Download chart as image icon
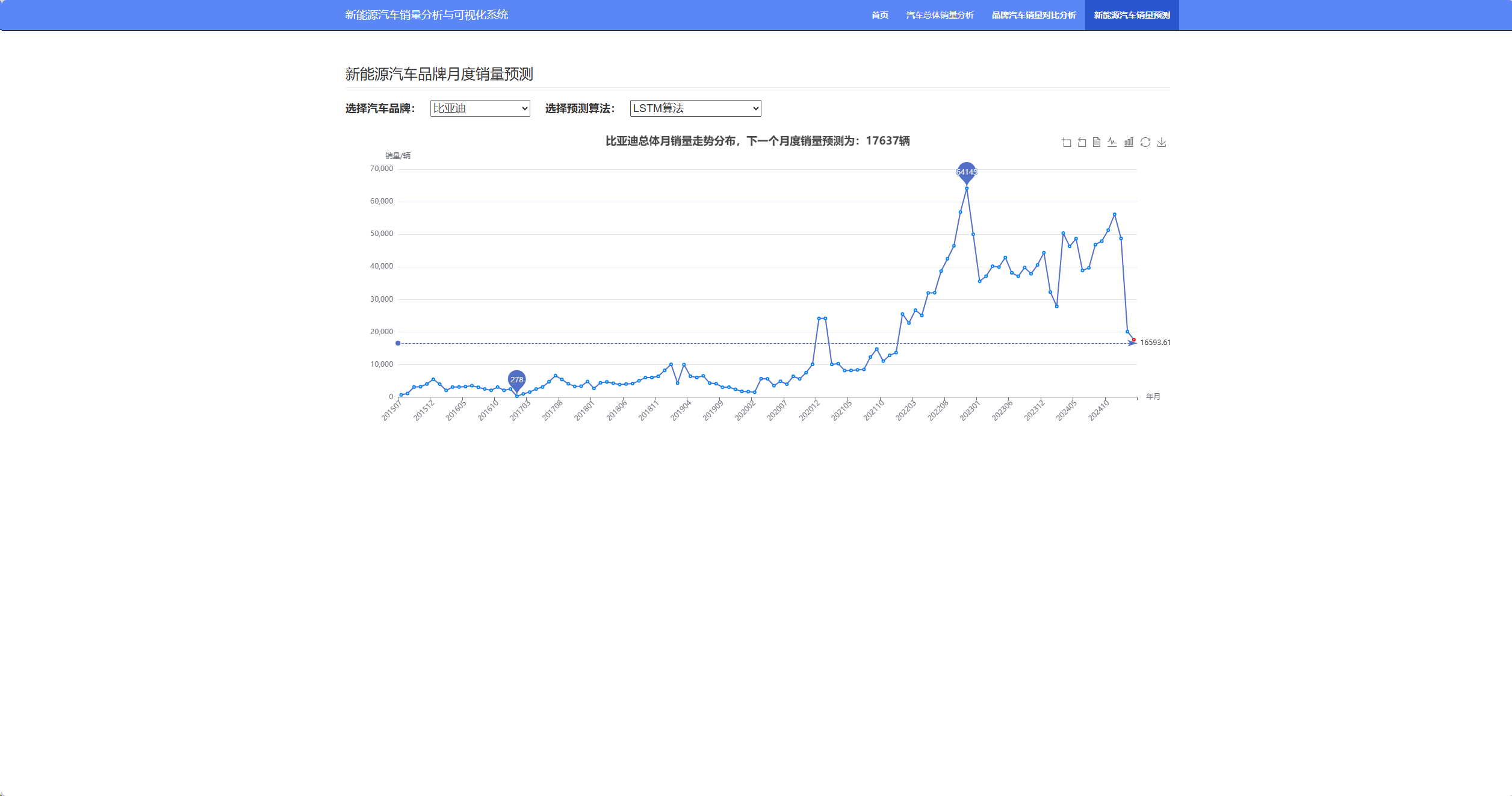The image size is (1512, 796). pyautogui.click(x=1162, y=143)
